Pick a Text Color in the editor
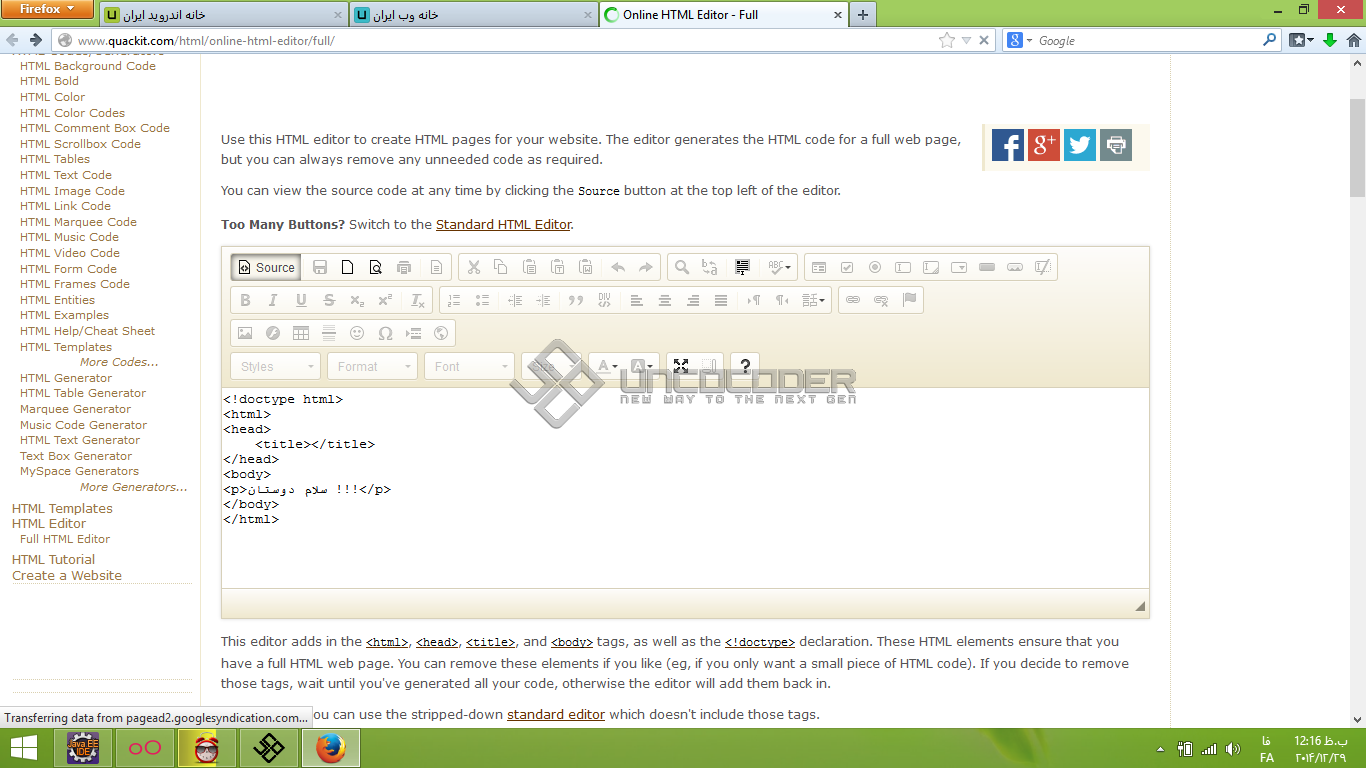Screen dimensions: 1366x768 pyautogui.click(x=607, y=366)
